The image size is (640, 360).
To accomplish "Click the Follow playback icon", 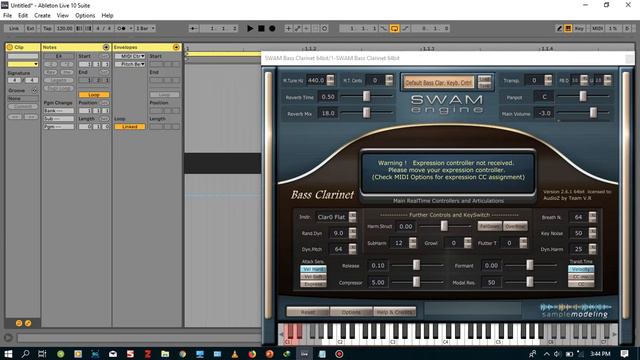I will click(x=193, y=29).
